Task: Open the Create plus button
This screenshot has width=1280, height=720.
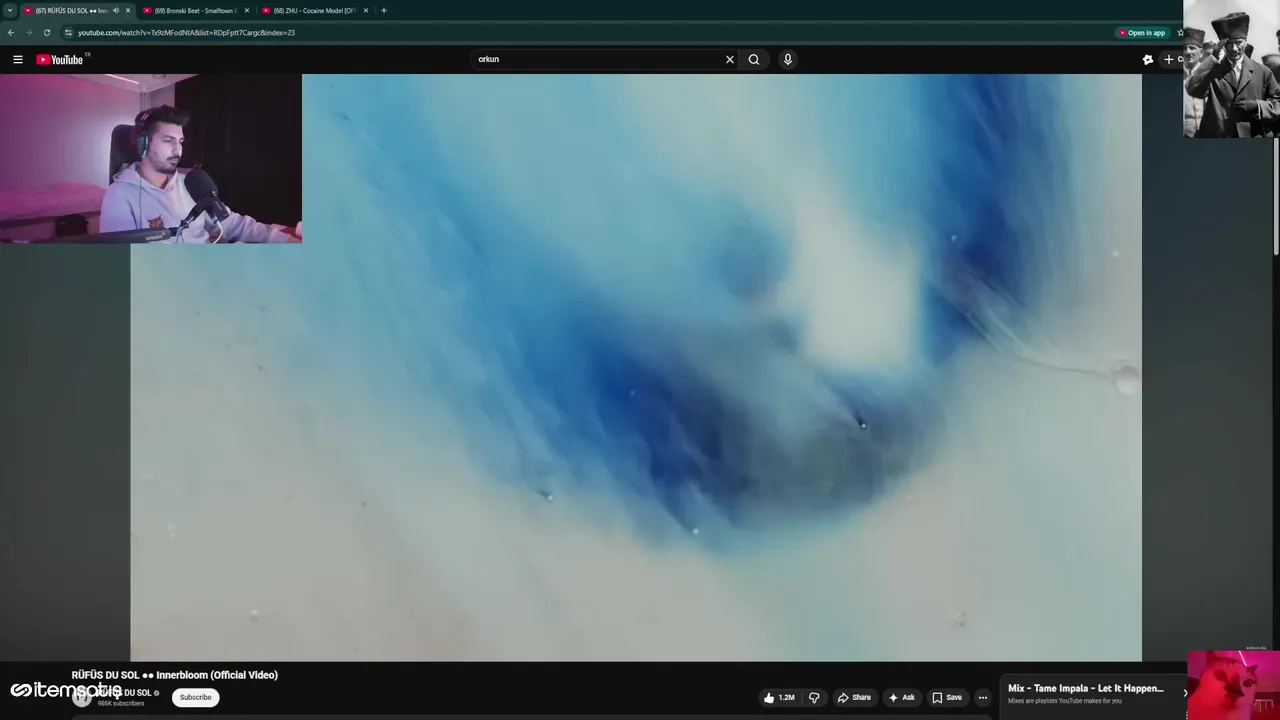Action: 1172,59
